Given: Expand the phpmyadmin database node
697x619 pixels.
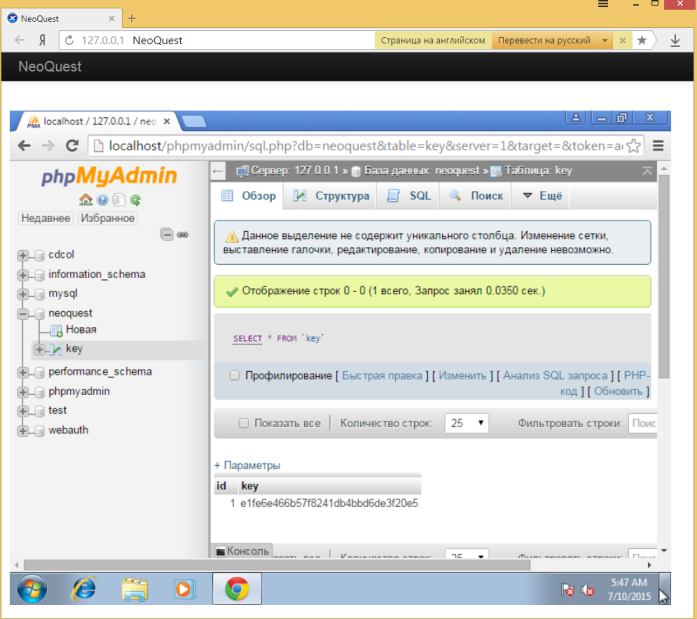Looking at the screenshot, I should coord(23,391).
